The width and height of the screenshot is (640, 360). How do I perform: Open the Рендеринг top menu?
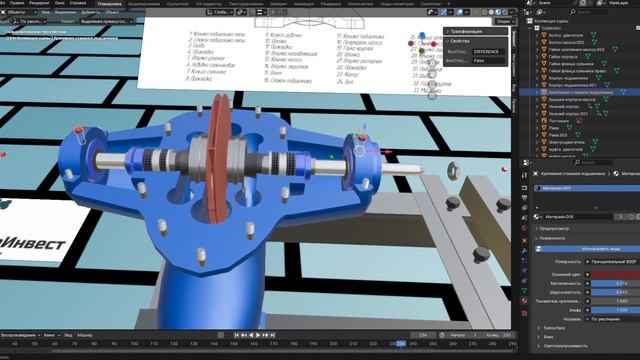point(39,3)
